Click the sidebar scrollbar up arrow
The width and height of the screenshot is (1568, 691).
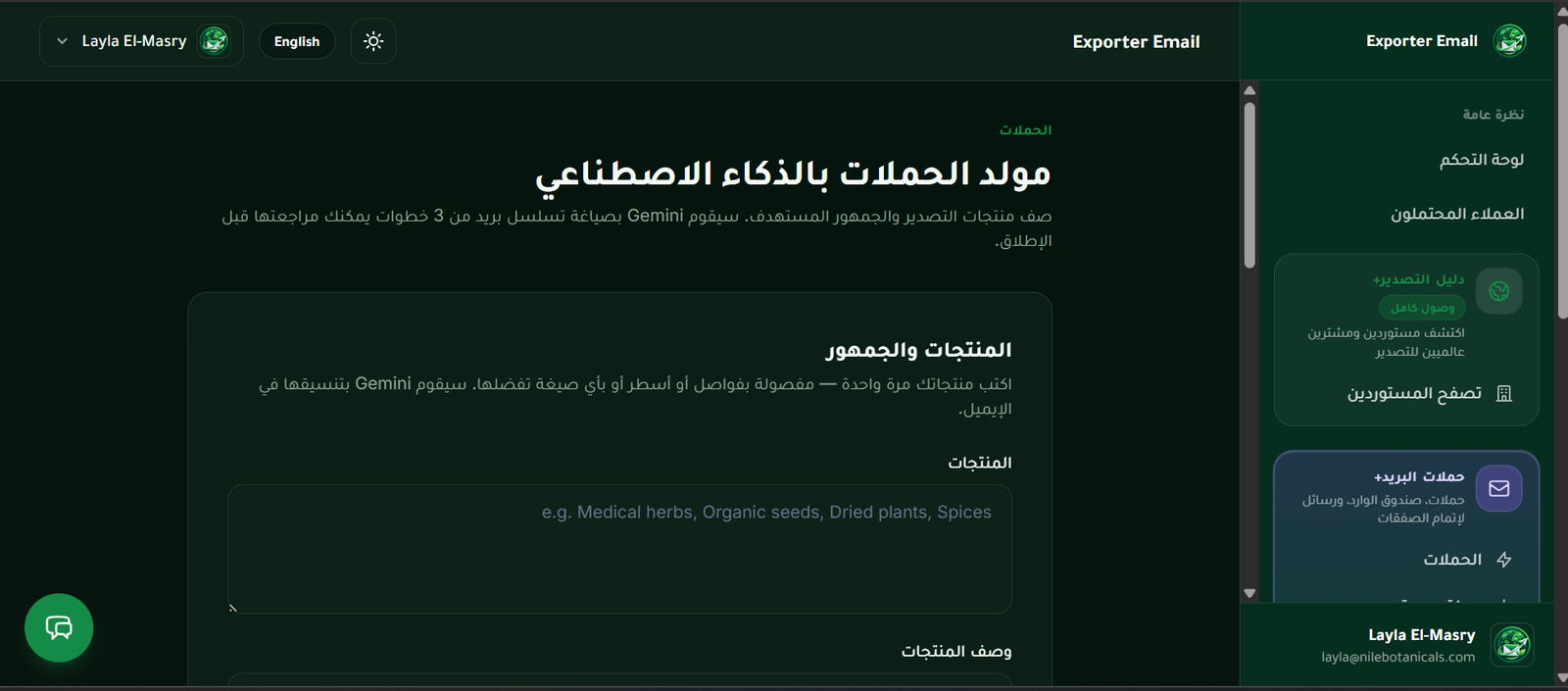click(x=1249, y=90)
